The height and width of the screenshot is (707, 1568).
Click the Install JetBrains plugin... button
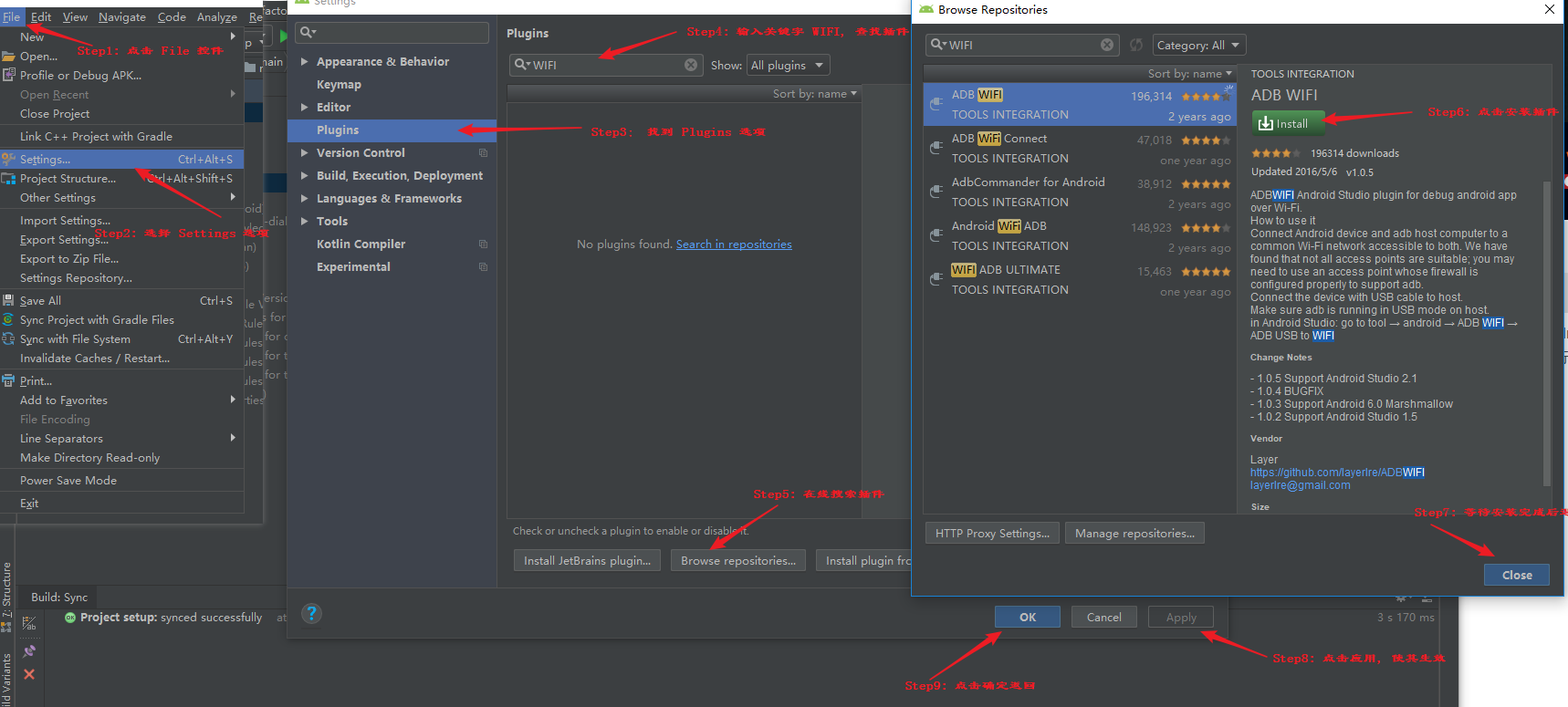click(587, 560)
